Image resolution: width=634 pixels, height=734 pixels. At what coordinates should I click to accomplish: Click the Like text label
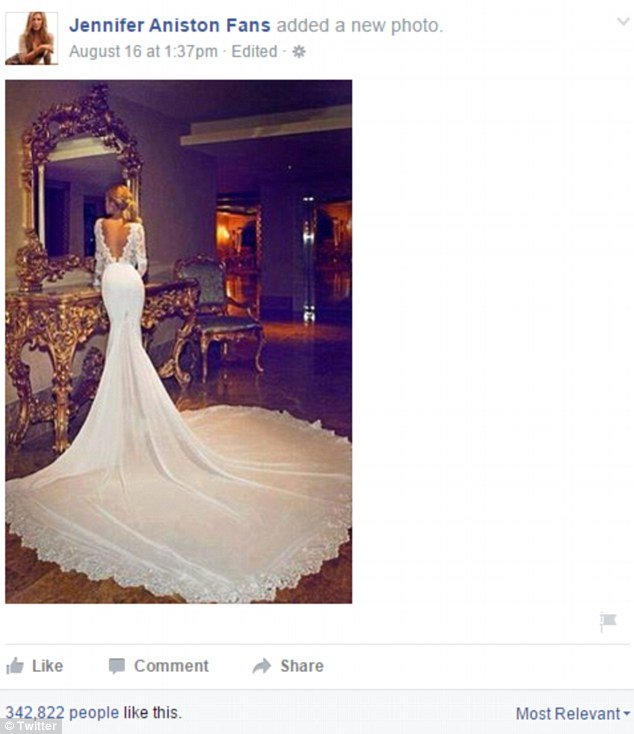(x=47, y=666)
